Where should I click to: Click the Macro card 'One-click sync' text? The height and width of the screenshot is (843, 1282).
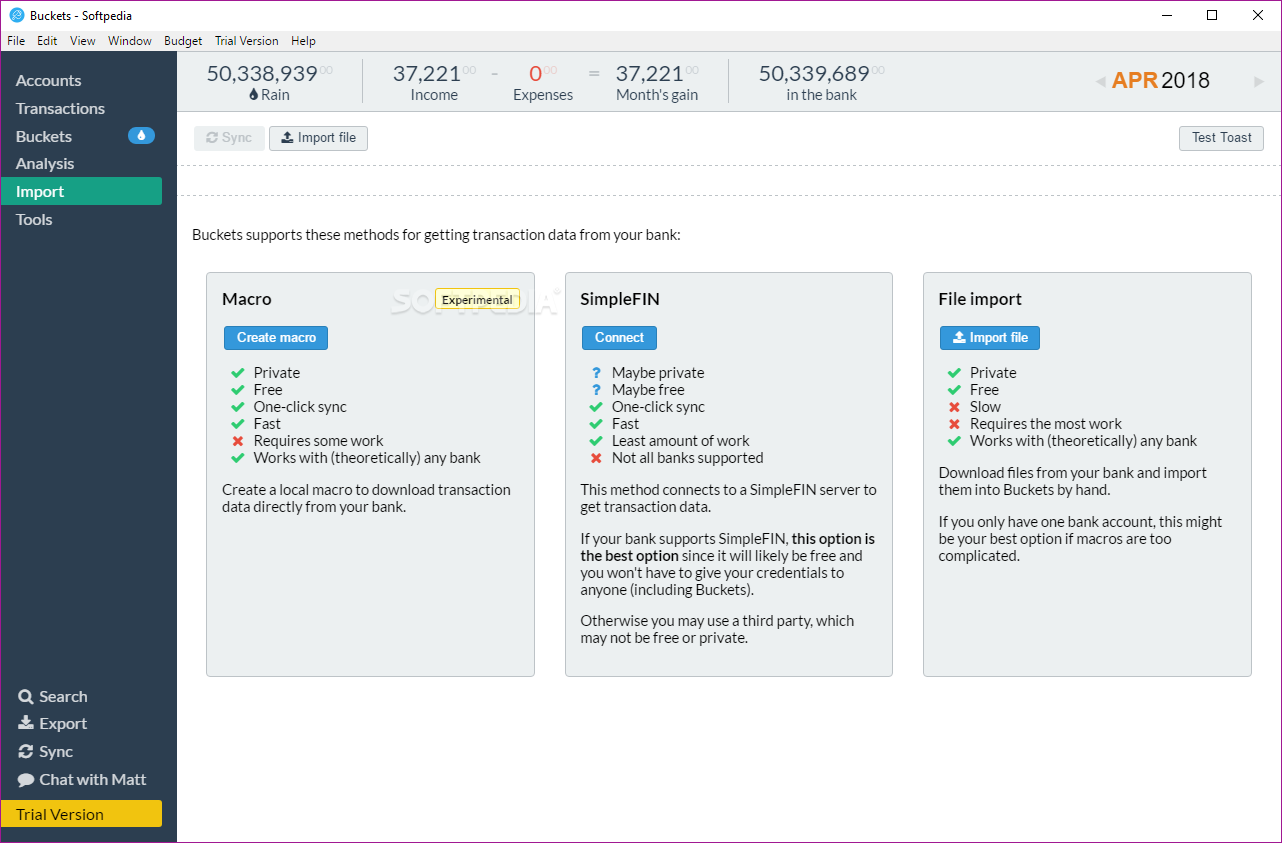coord(300,407)
